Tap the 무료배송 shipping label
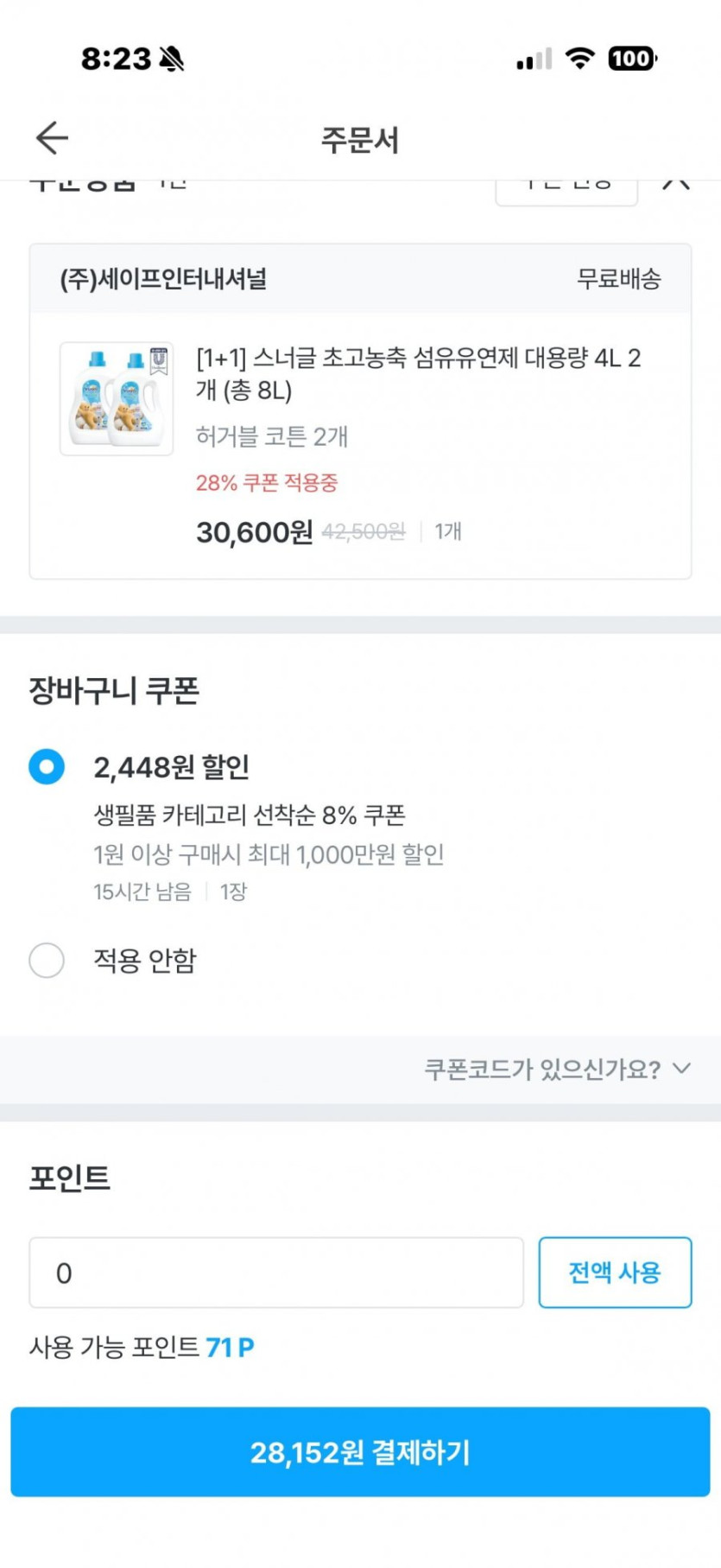 (619, 279)
